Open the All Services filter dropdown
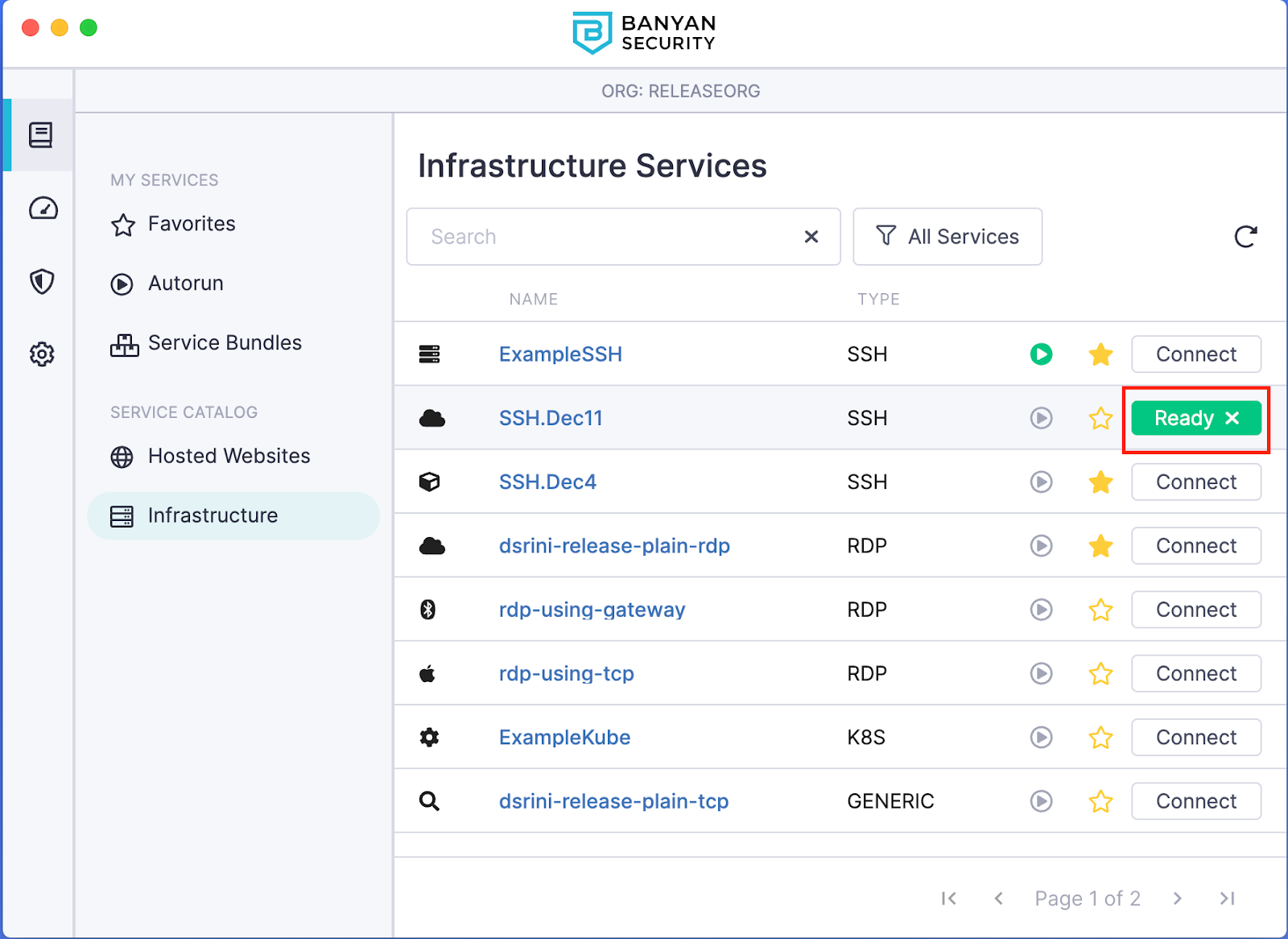 [x=947, y=236]
